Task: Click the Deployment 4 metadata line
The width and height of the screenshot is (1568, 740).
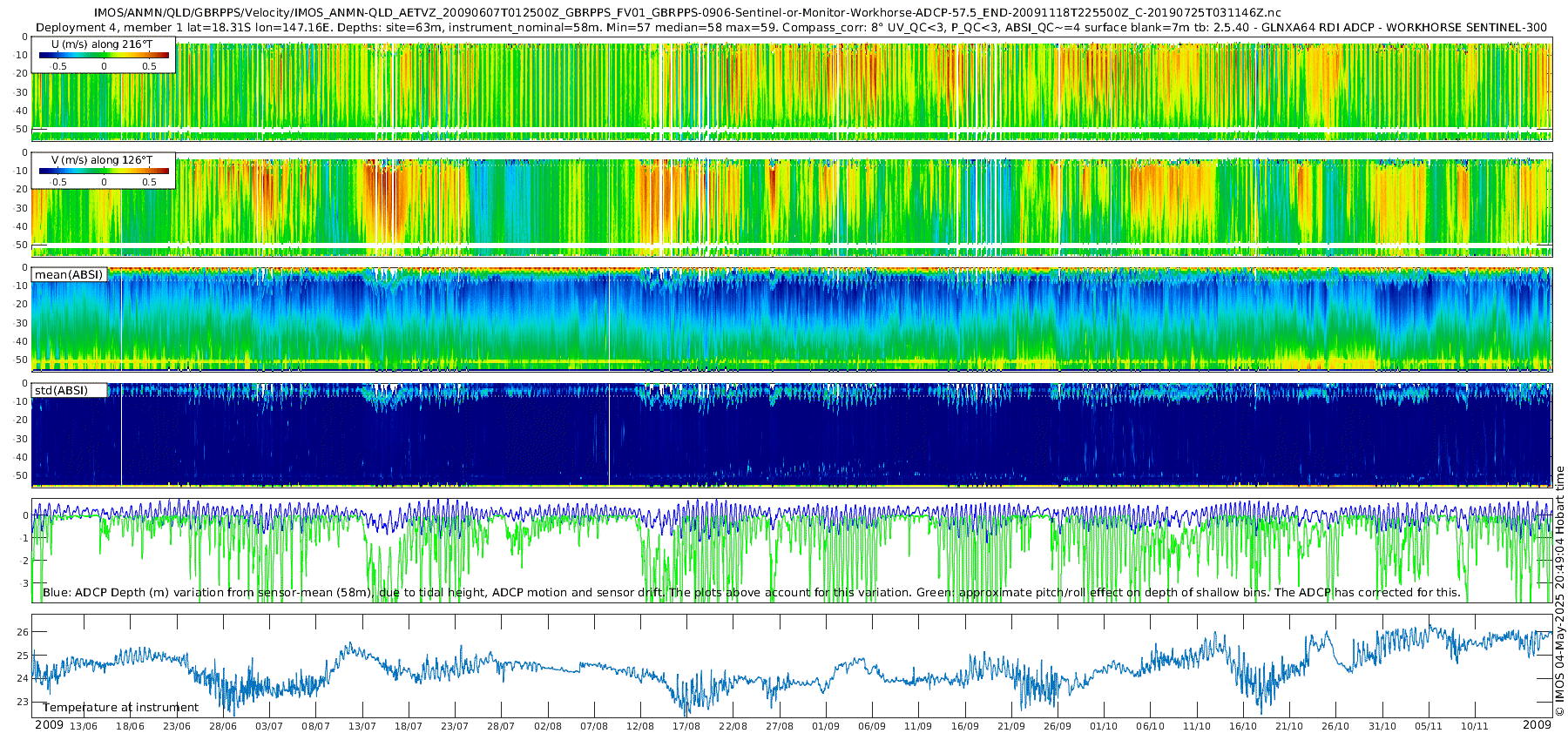Action: [x=791, y=27]
